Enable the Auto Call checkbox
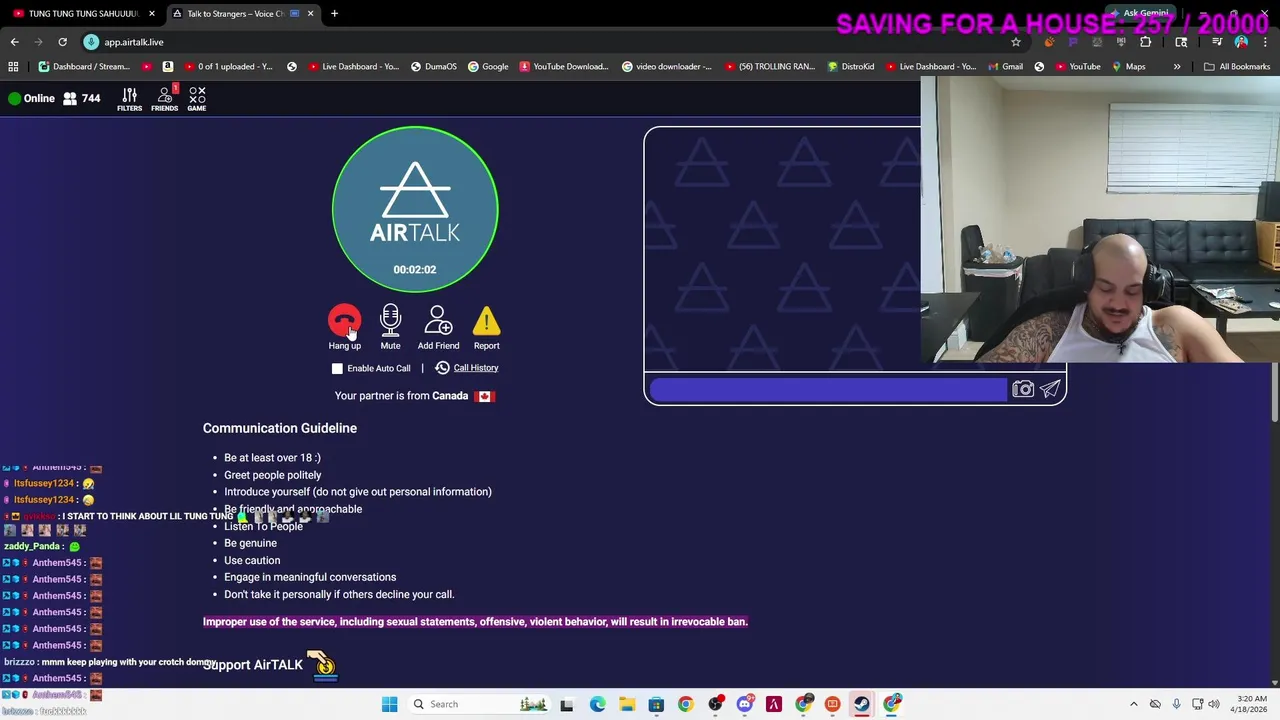The height and width of the screenshot is (720, 1280). [x=337, y=368]
